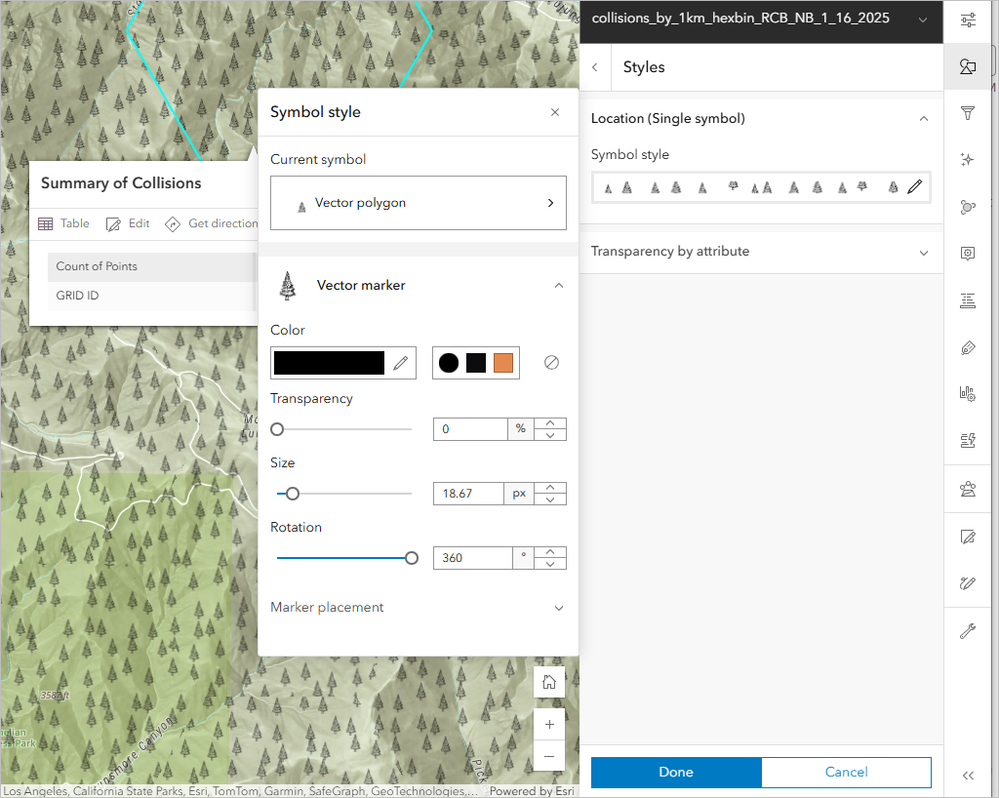Pick the black circle recent color
The height and width of the screenshot is (798, 999).
click(x=449, y=363)
